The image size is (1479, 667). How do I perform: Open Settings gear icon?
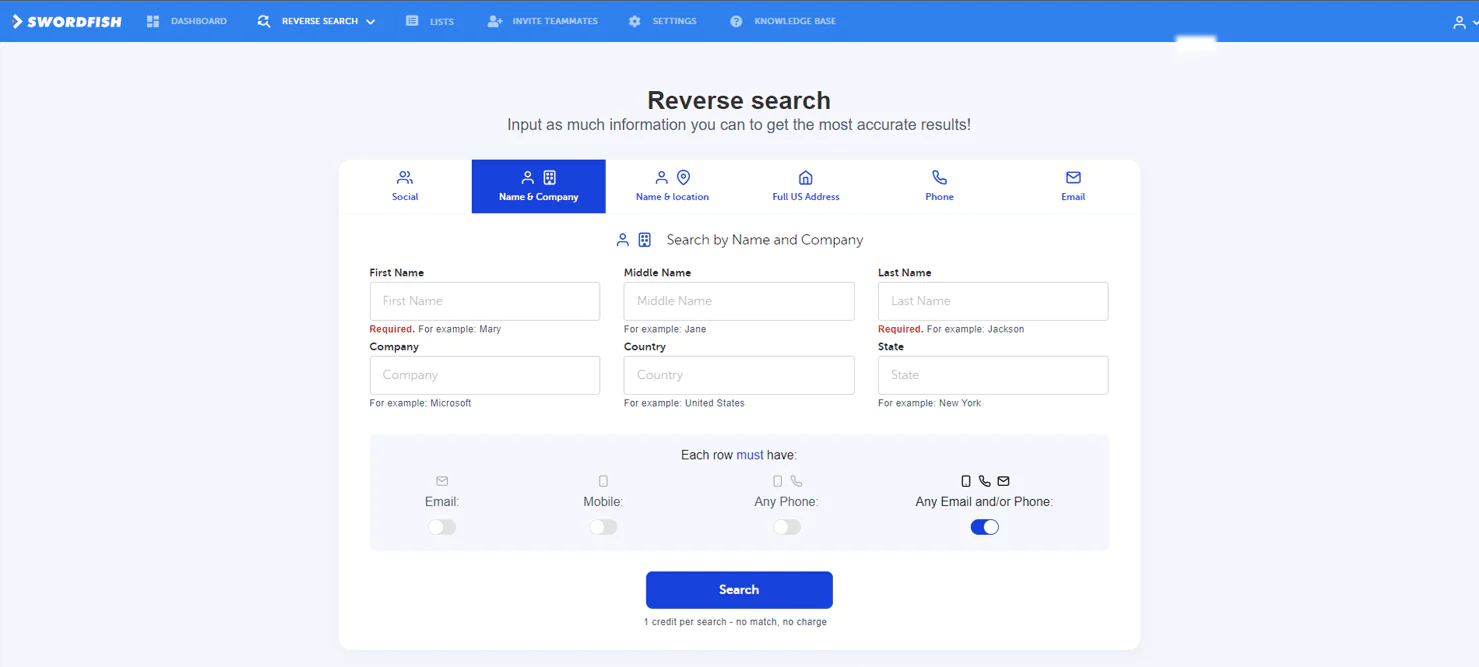(634, 21)
